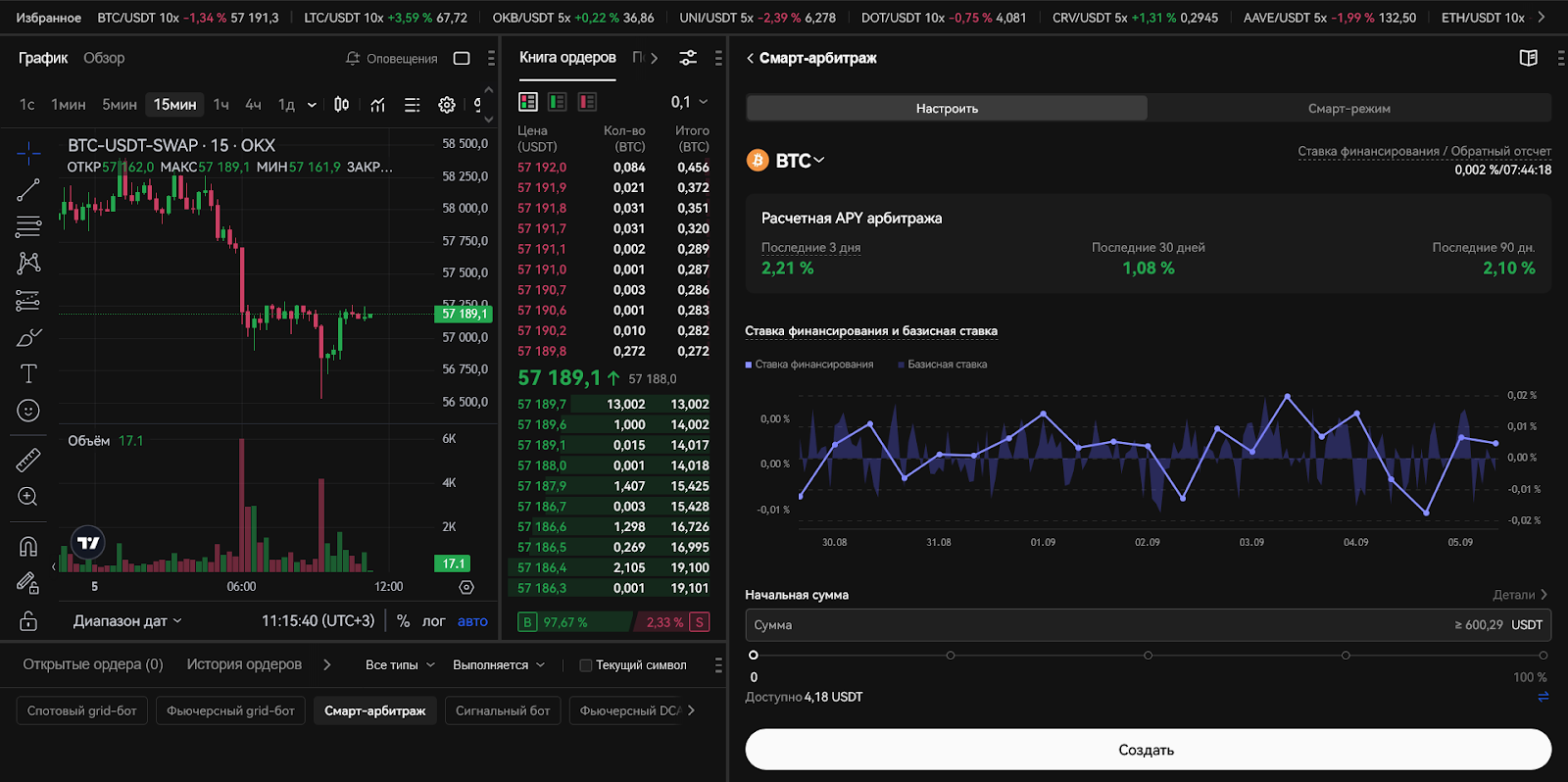
Task: Open the chart list view icon
Action: (413, 105)
